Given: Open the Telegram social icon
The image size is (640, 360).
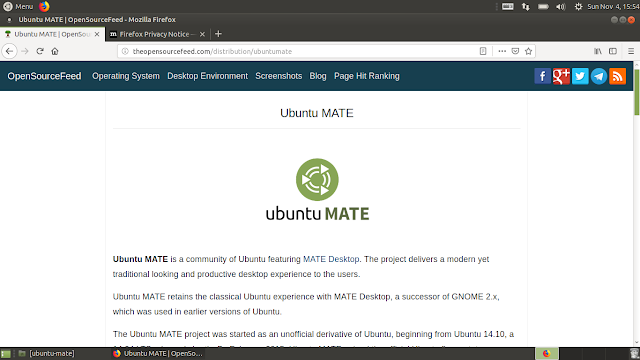Looking at the screenshot, I should point(599,76).
